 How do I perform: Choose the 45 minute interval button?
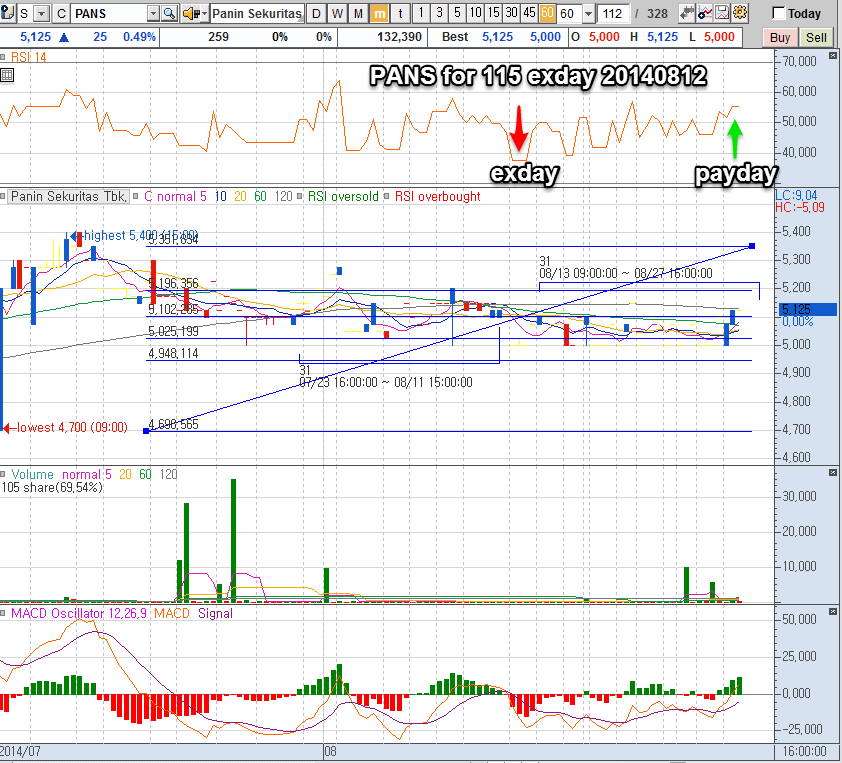pyautogui.click(x=529, y=13)
